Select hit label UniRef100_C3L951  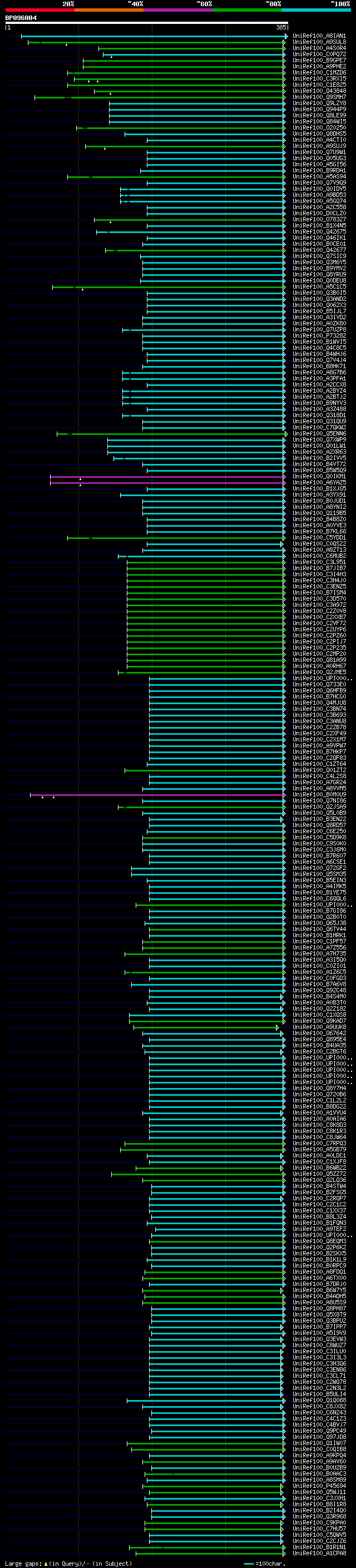[319, 562]
